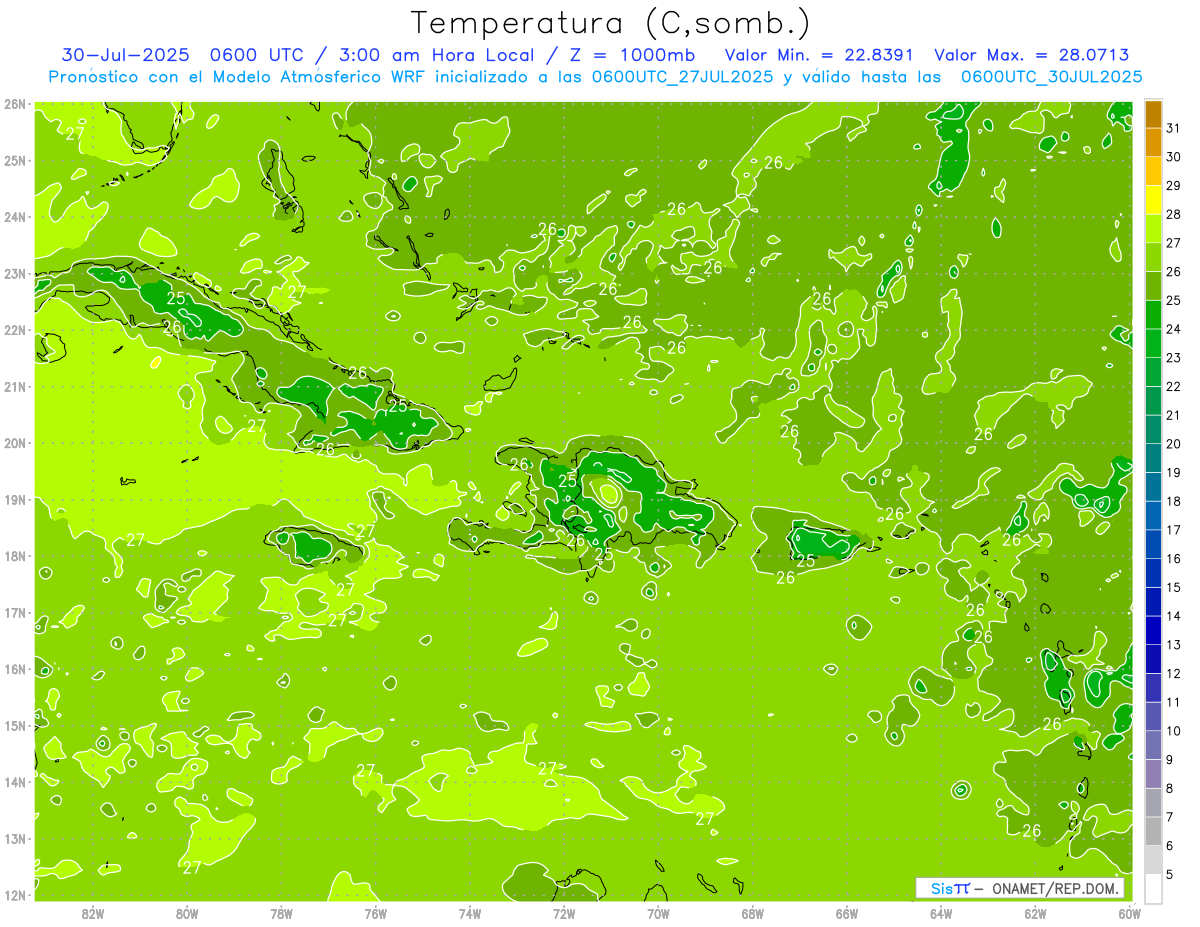This screenshot has height=927, width=1200.
Task: Click latitude axis label "20N"
Action: click(14, 443)
